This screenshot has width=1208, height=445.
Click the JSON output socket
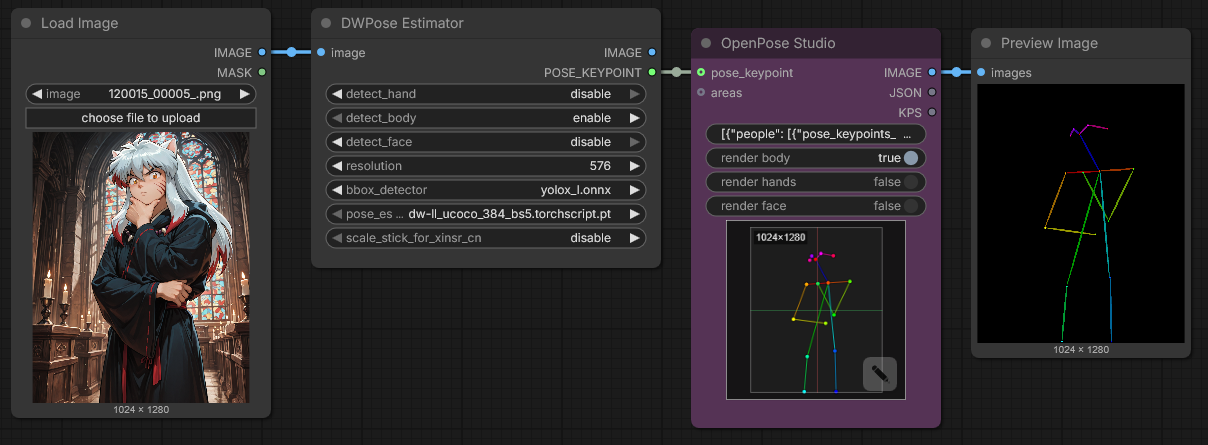(932, 92)
